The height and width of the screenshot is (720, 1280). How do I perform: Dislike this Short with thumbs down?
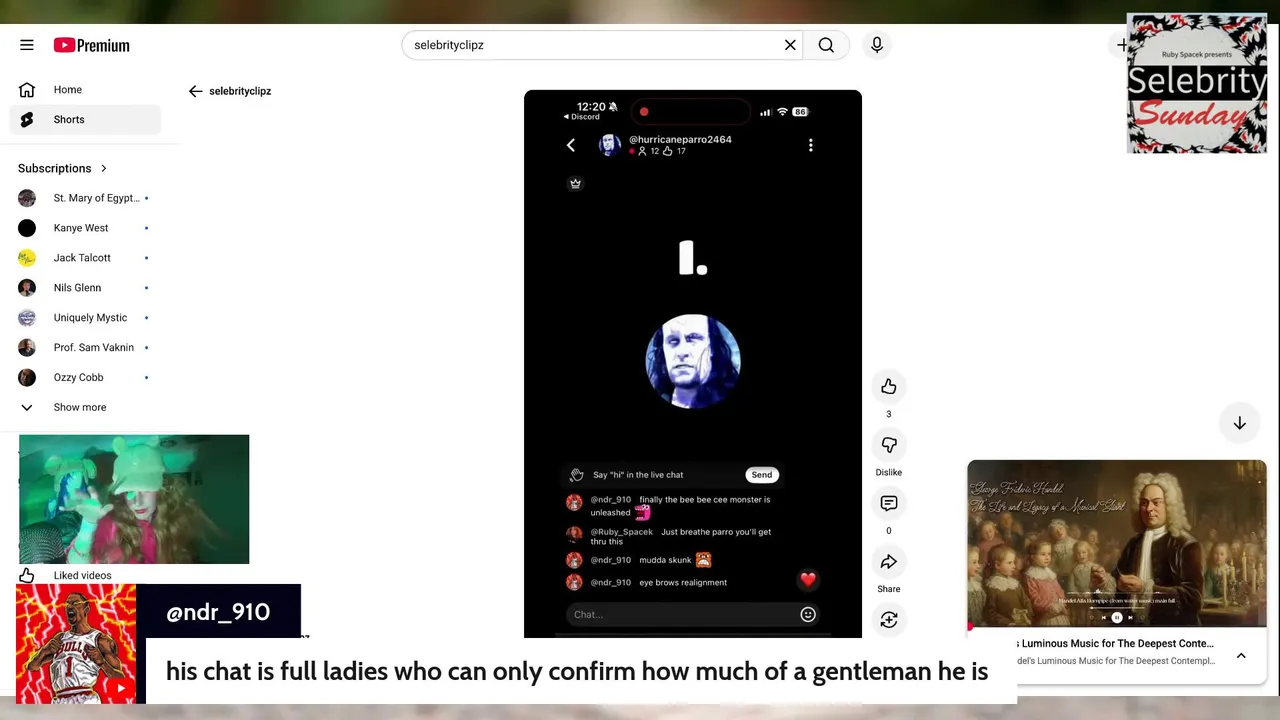tap(889, 445)
